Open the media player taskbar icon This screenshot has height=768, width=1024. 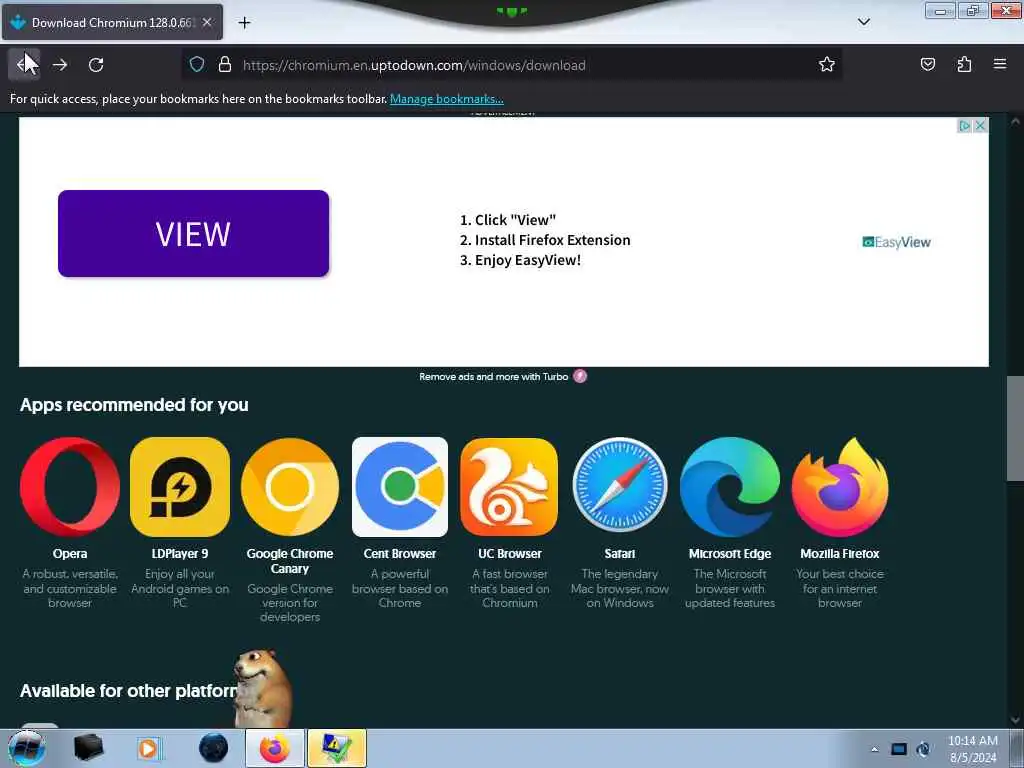[149, 748]
